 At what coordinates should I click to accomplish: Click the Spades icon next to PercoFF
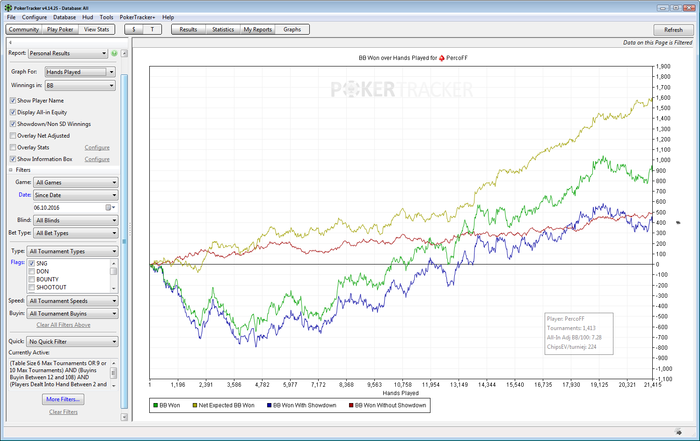coord(442,58)
